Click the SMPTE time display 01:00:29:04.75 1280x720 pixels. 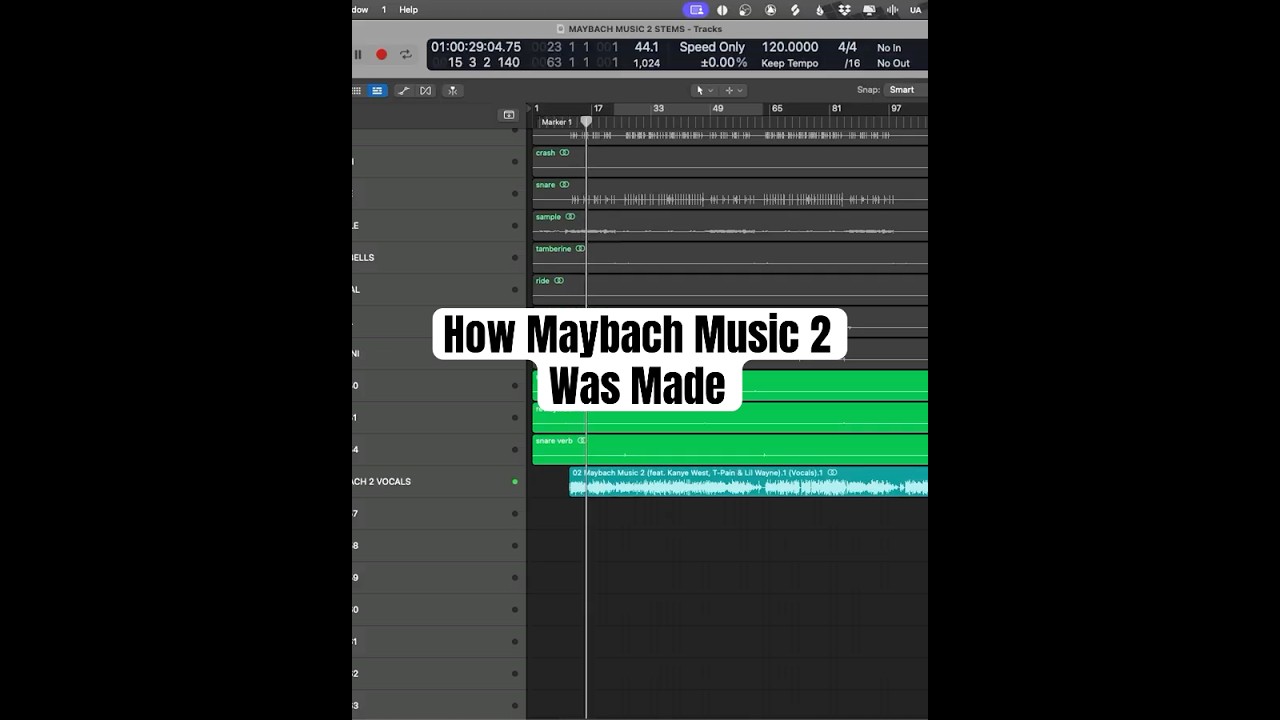(x=476, y=47)
